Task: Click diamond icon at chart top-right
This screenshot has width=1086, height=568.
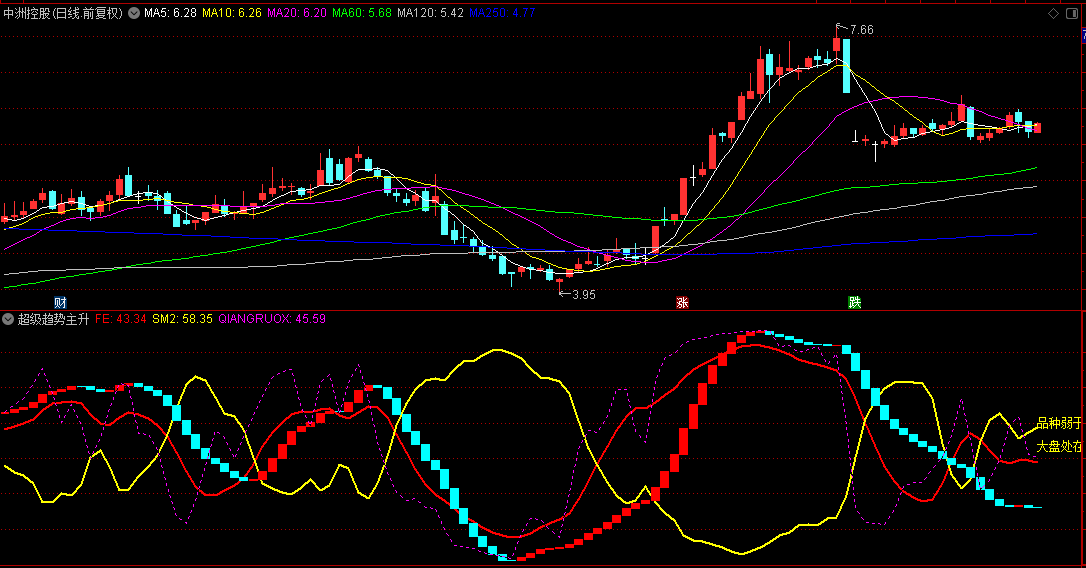Action: click(x=1053, y=14)
